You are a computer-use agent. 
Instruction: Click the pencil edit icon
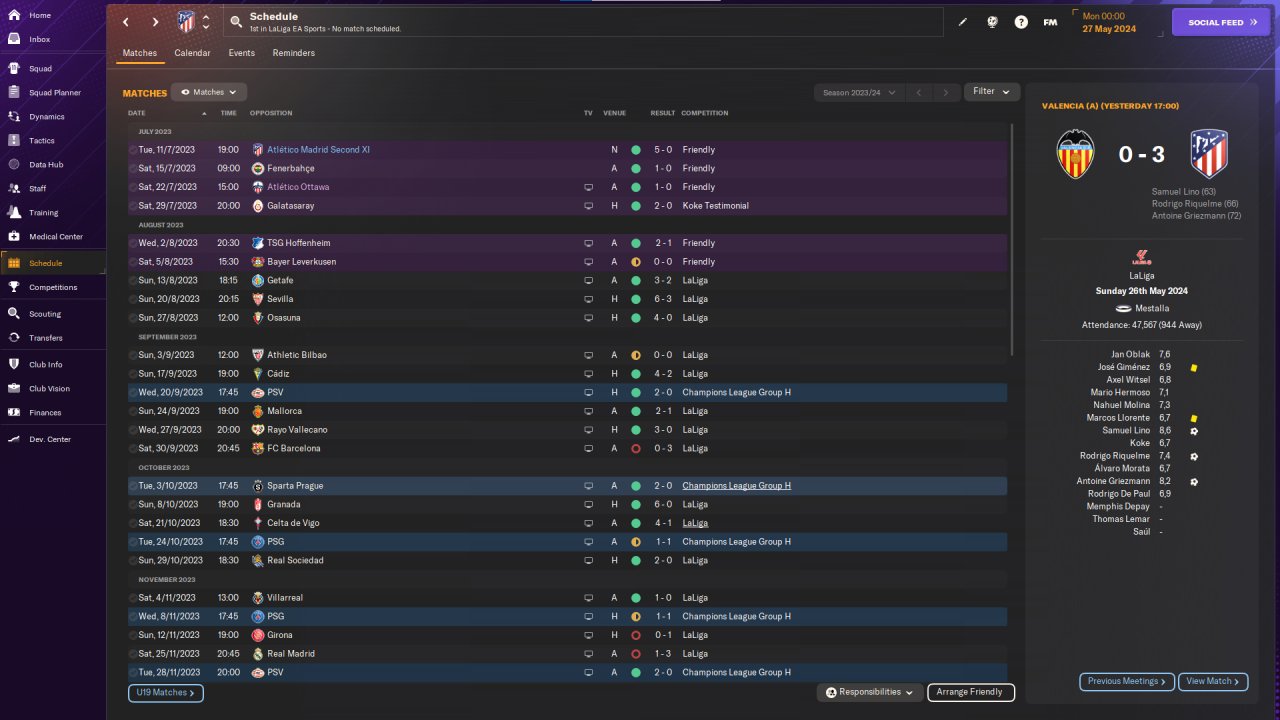pyautogui.click(x=963, y=22)
